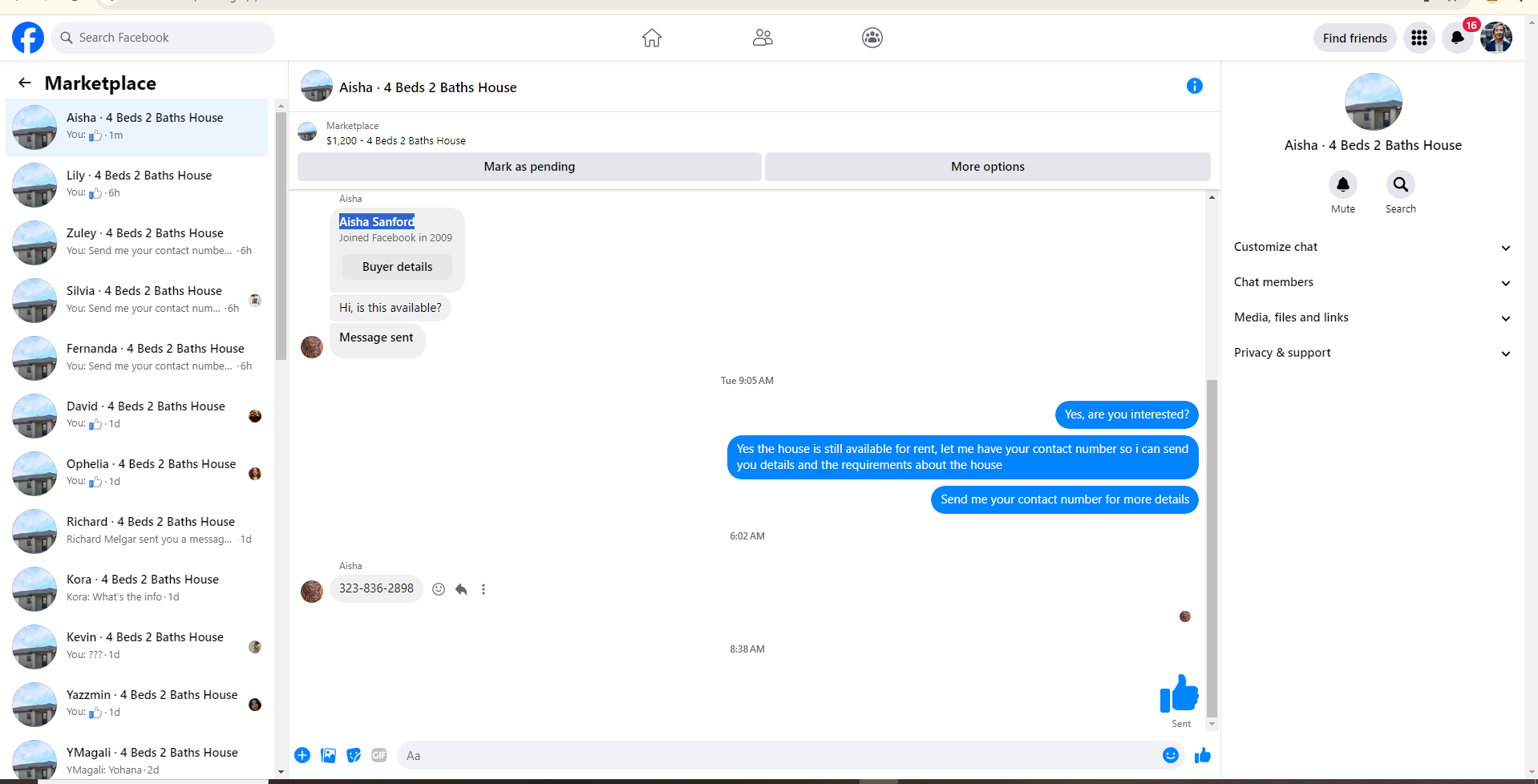Focus the Search Facebook field
The width and height of the screenshot is (1538, 784).
click(x=164, y=38)
